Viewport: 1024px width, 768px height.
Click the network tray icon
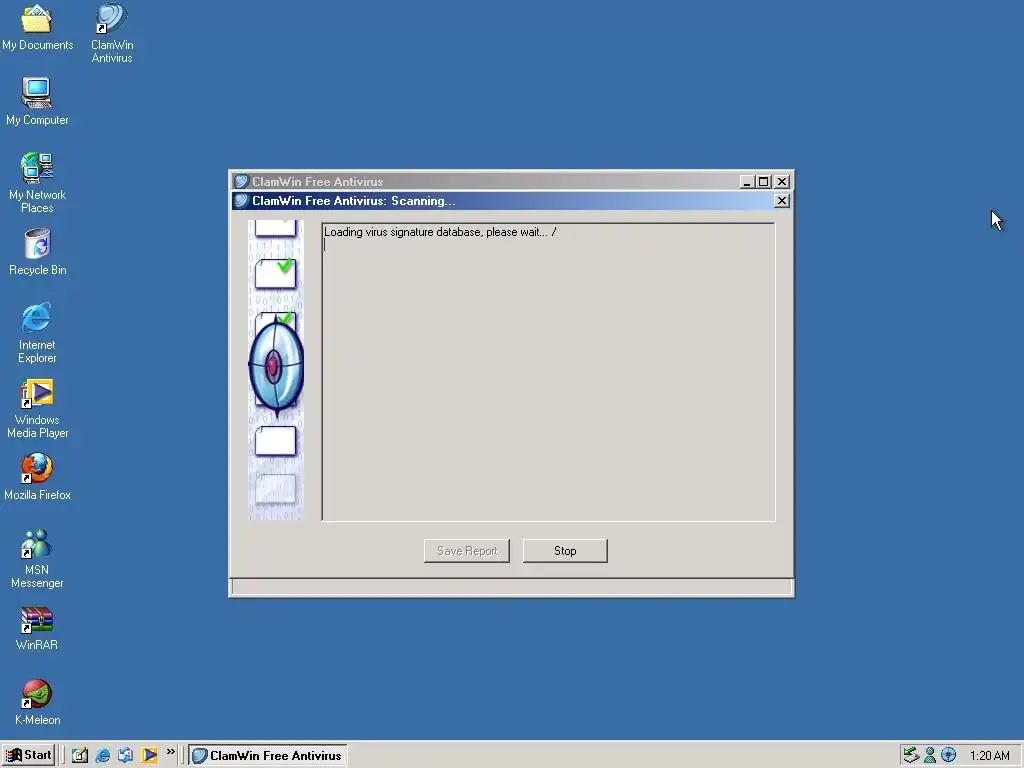910,755
